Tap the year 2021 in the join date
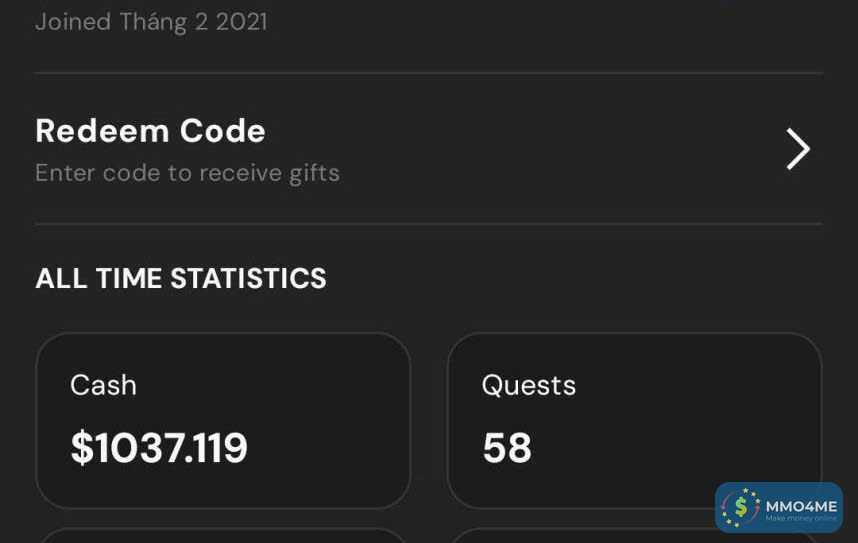858x543 pixels. tap(241, 21)
